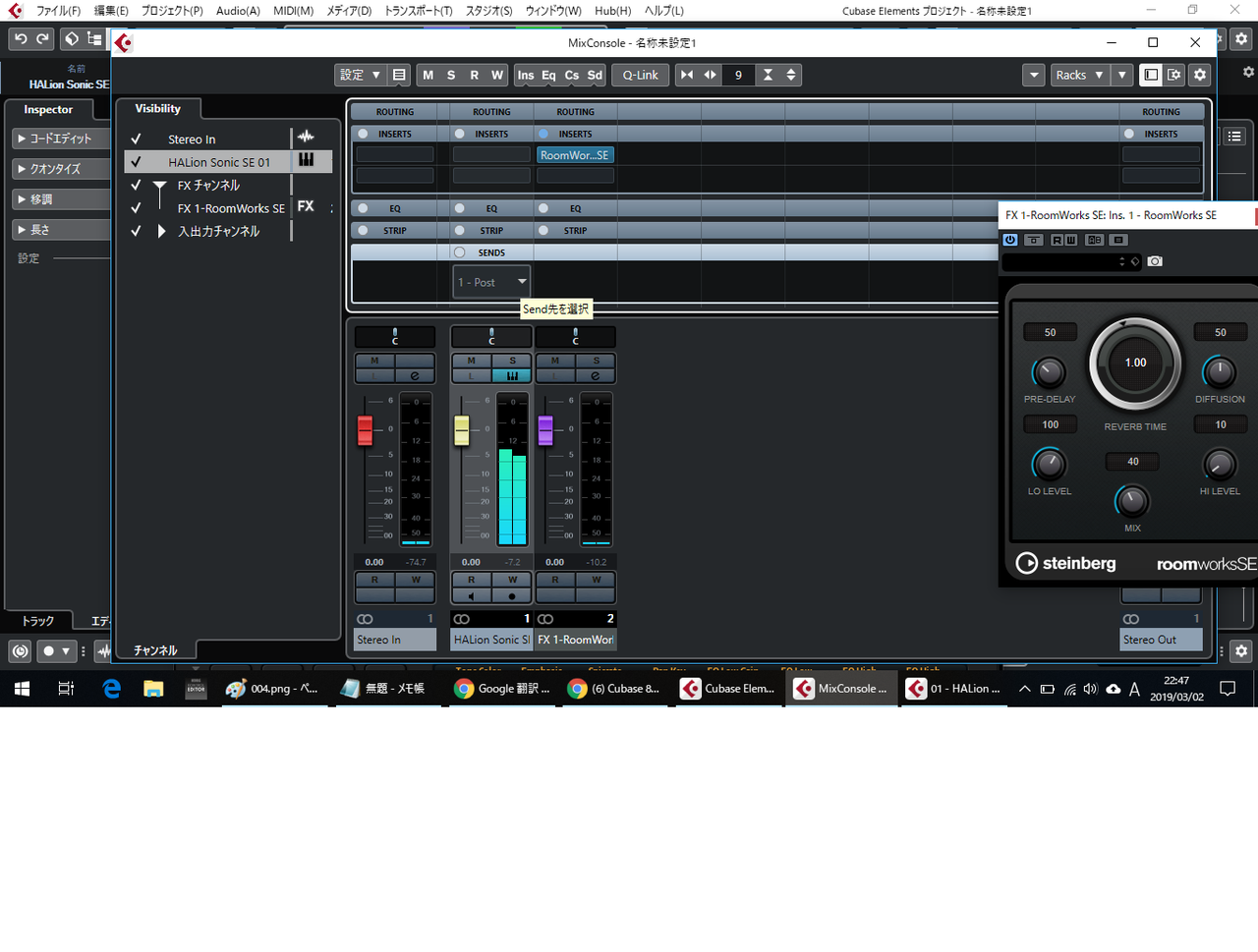Toggle visibility of Stereo In channel
Image resolution: width=1258 pixels, height=952 pixels.
(x=136, y=140)
